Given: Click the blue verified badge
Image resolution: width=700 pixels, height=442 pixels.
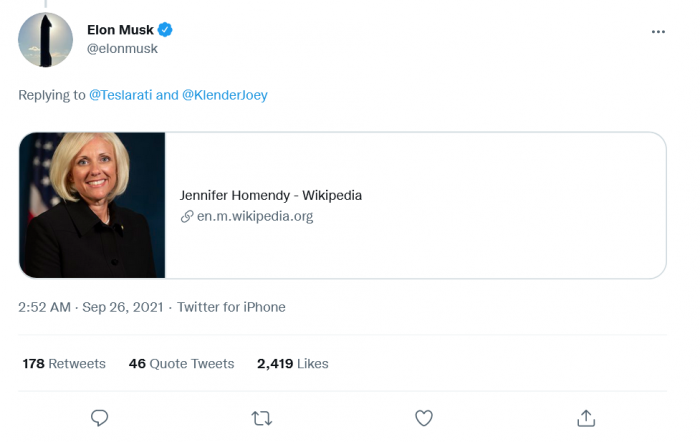Looking at the screenshot, I should coord(166,30).
